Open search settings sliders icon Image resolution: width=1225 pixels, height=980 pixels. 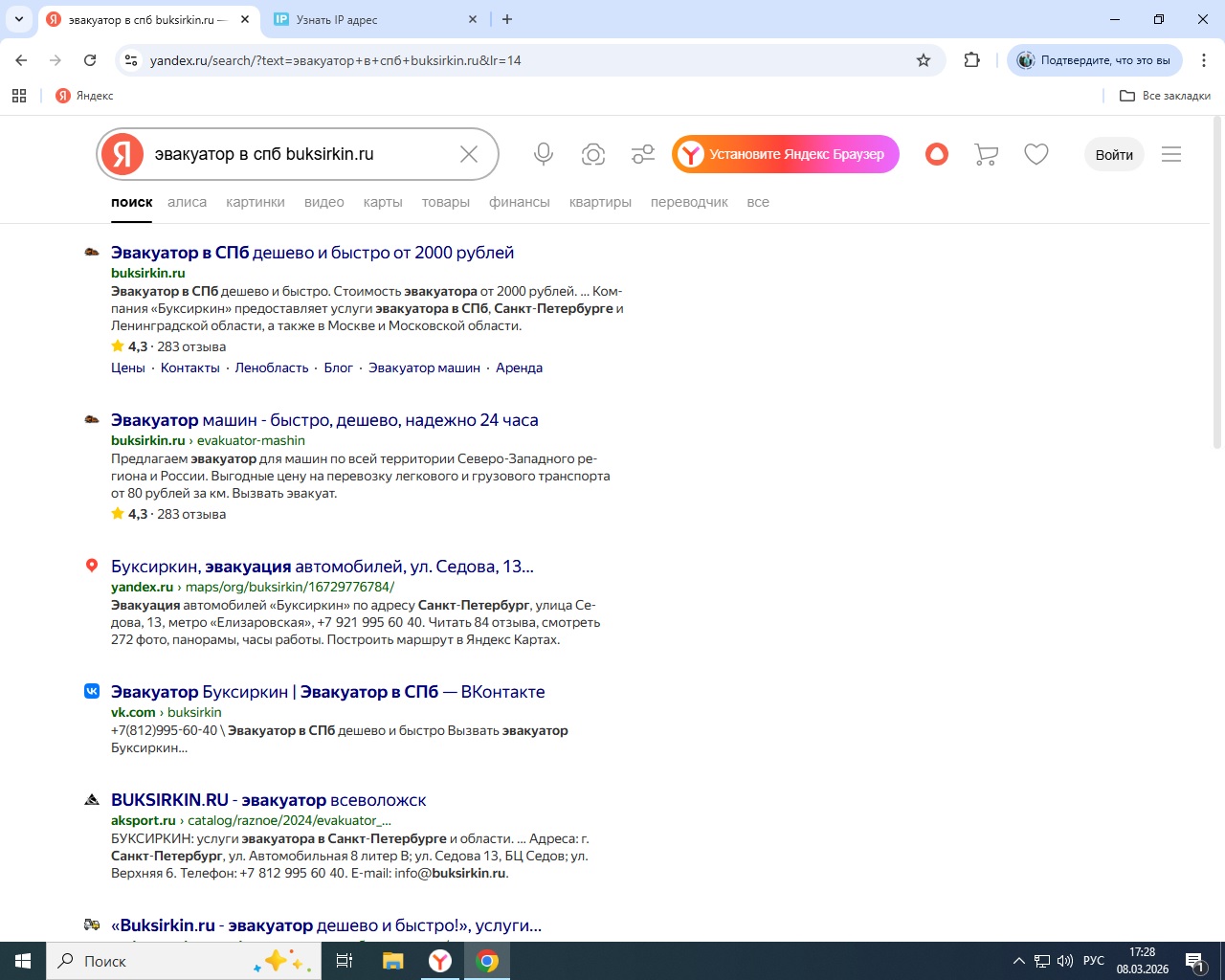(x=643, y=154)
